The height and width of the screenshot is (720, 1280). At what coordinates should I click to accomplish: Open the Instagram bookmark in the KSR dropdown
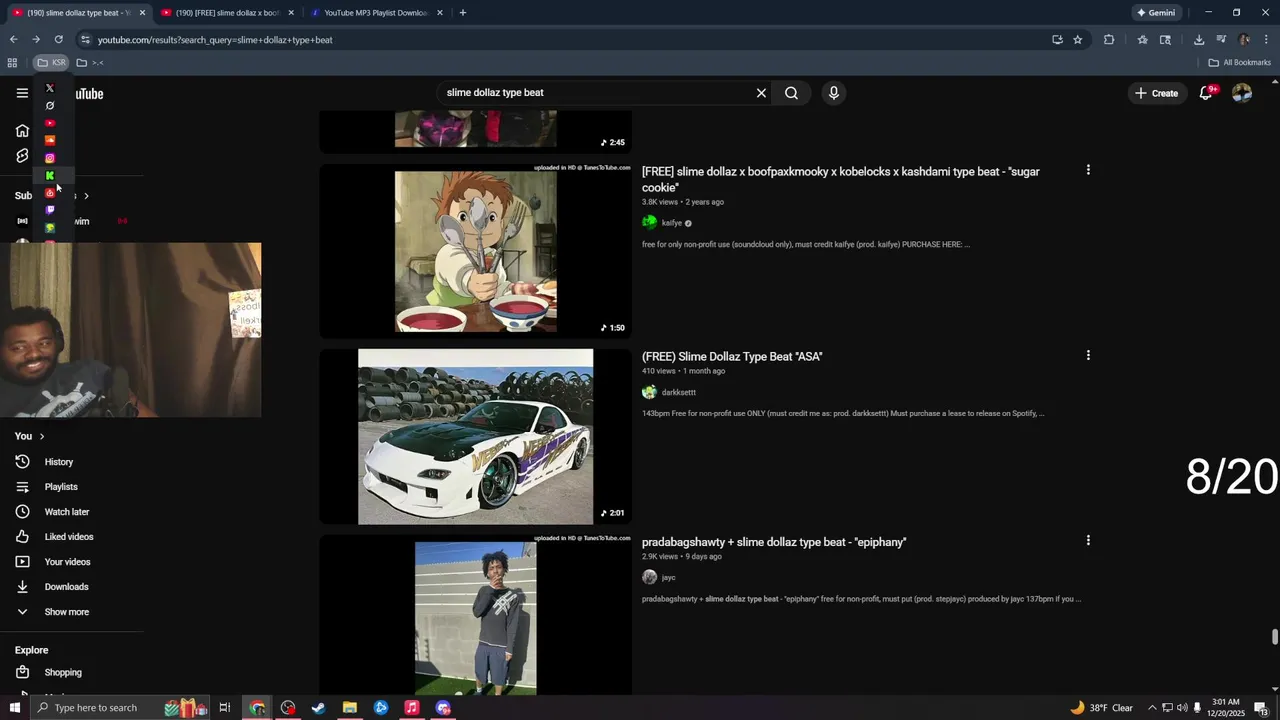[50, 158]
